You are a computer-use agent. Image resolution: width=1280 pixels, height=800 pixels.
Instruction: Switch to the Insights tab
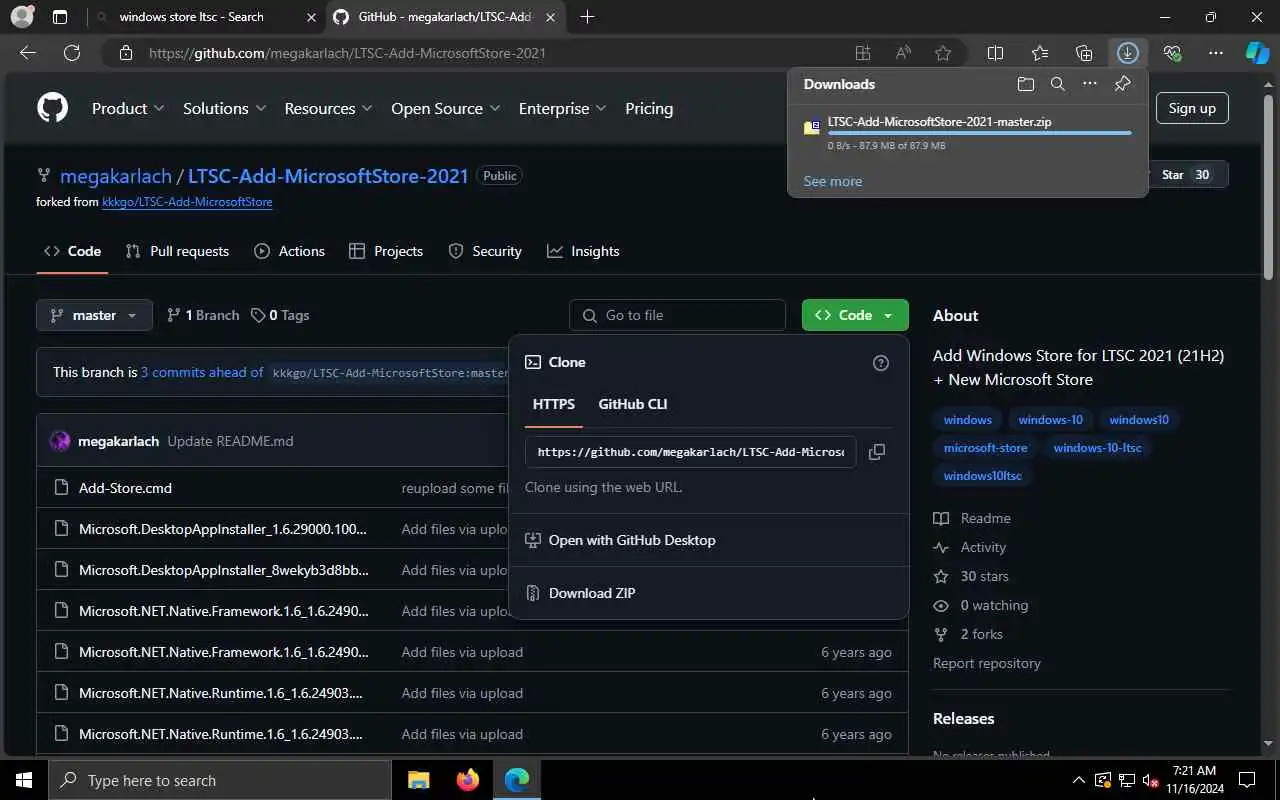click(x=583, y=251)
